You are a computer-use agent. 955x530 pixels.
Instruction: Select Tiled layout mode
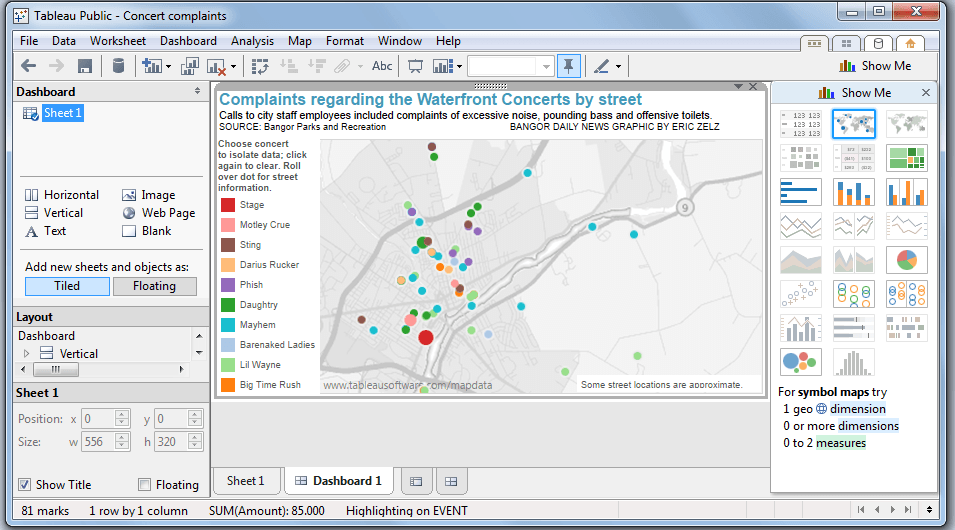(67, 286)
